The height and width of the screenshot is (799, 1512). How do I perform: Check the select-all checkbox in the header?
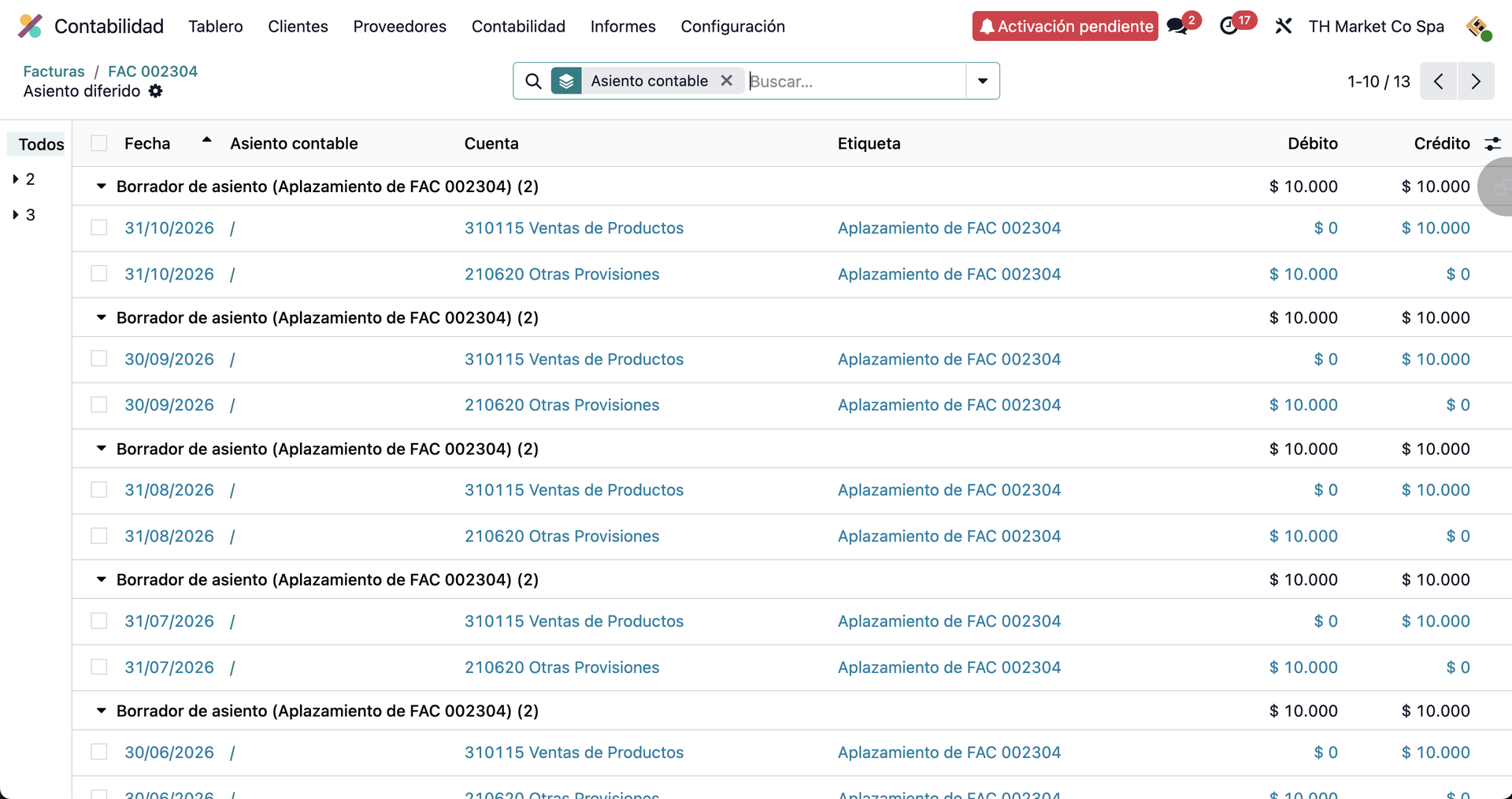[x=98, y=142]
